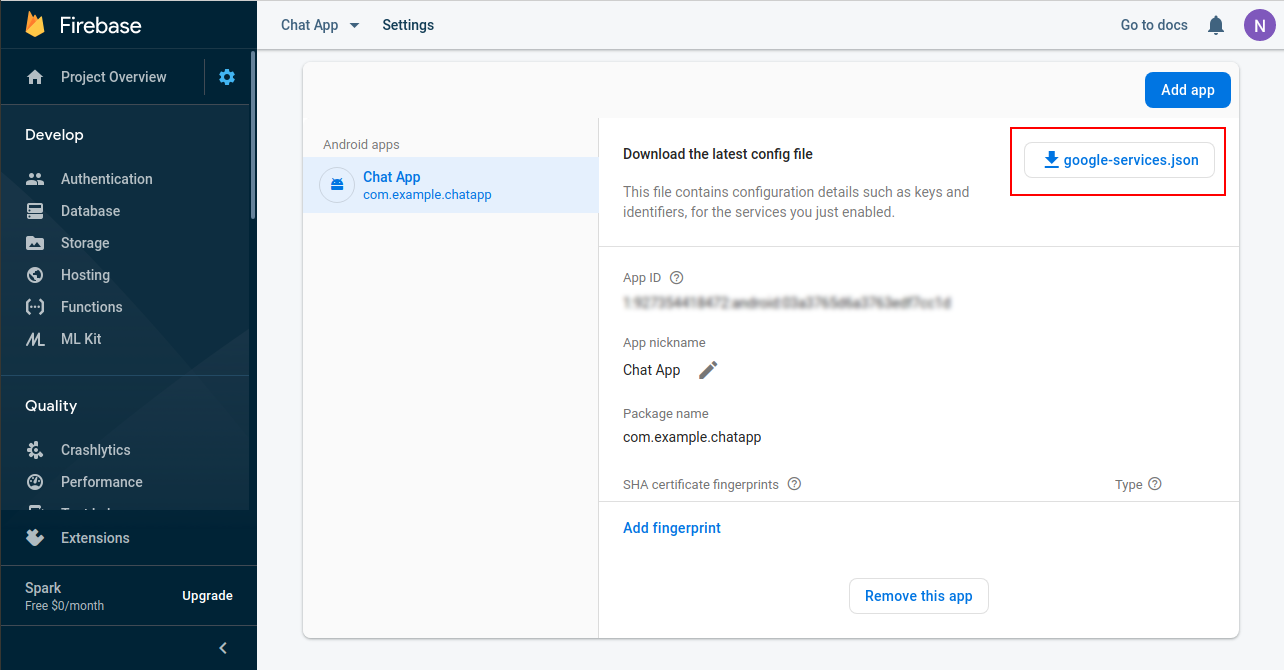Click the Hosting globe icon
The width and height of the screenshot is (1284, 670).
click(x=35, y=275)
